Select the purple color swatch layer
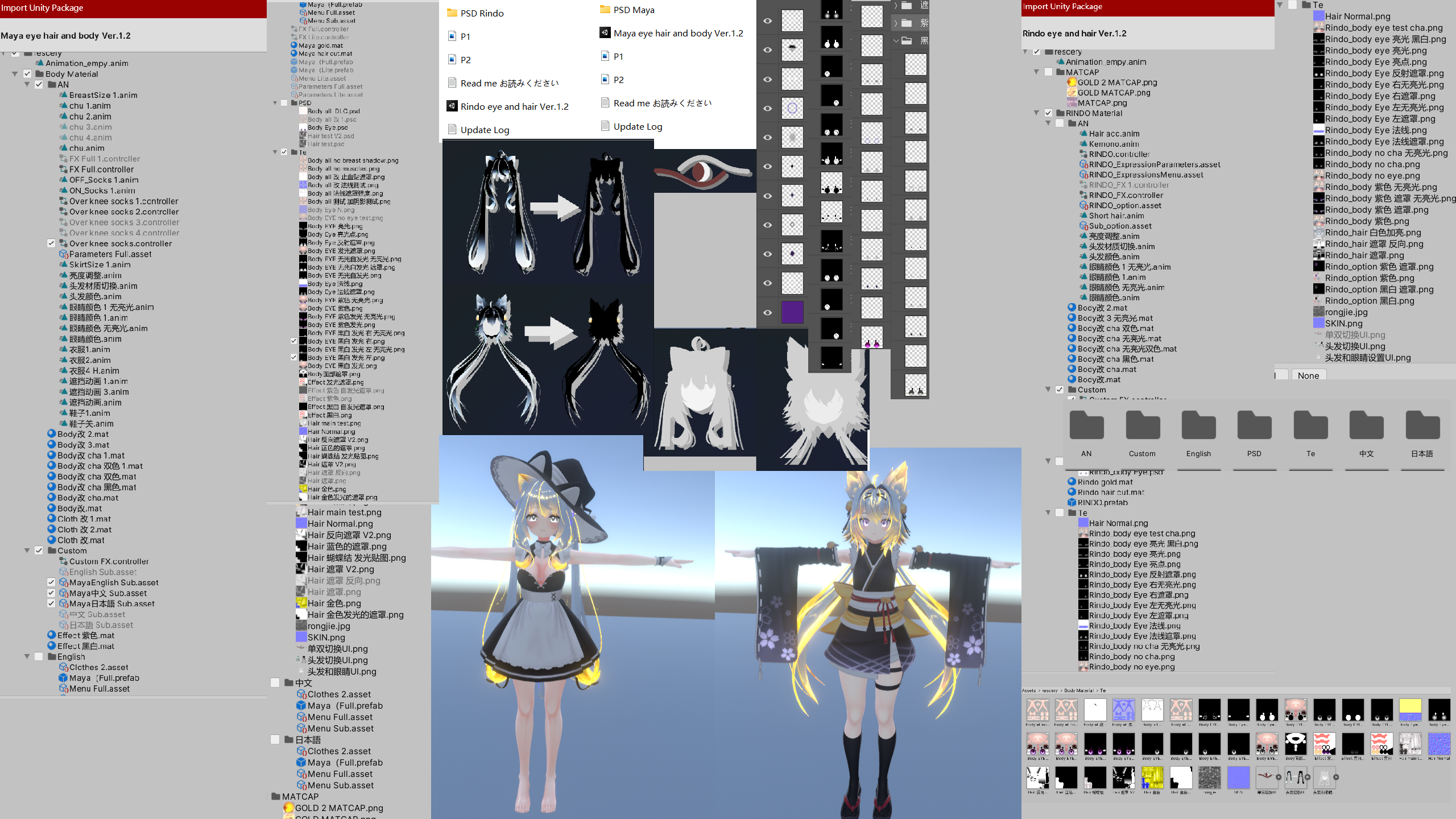This screenshot has width=1456, height=819. pyautogui.click(x=792, y=312)
